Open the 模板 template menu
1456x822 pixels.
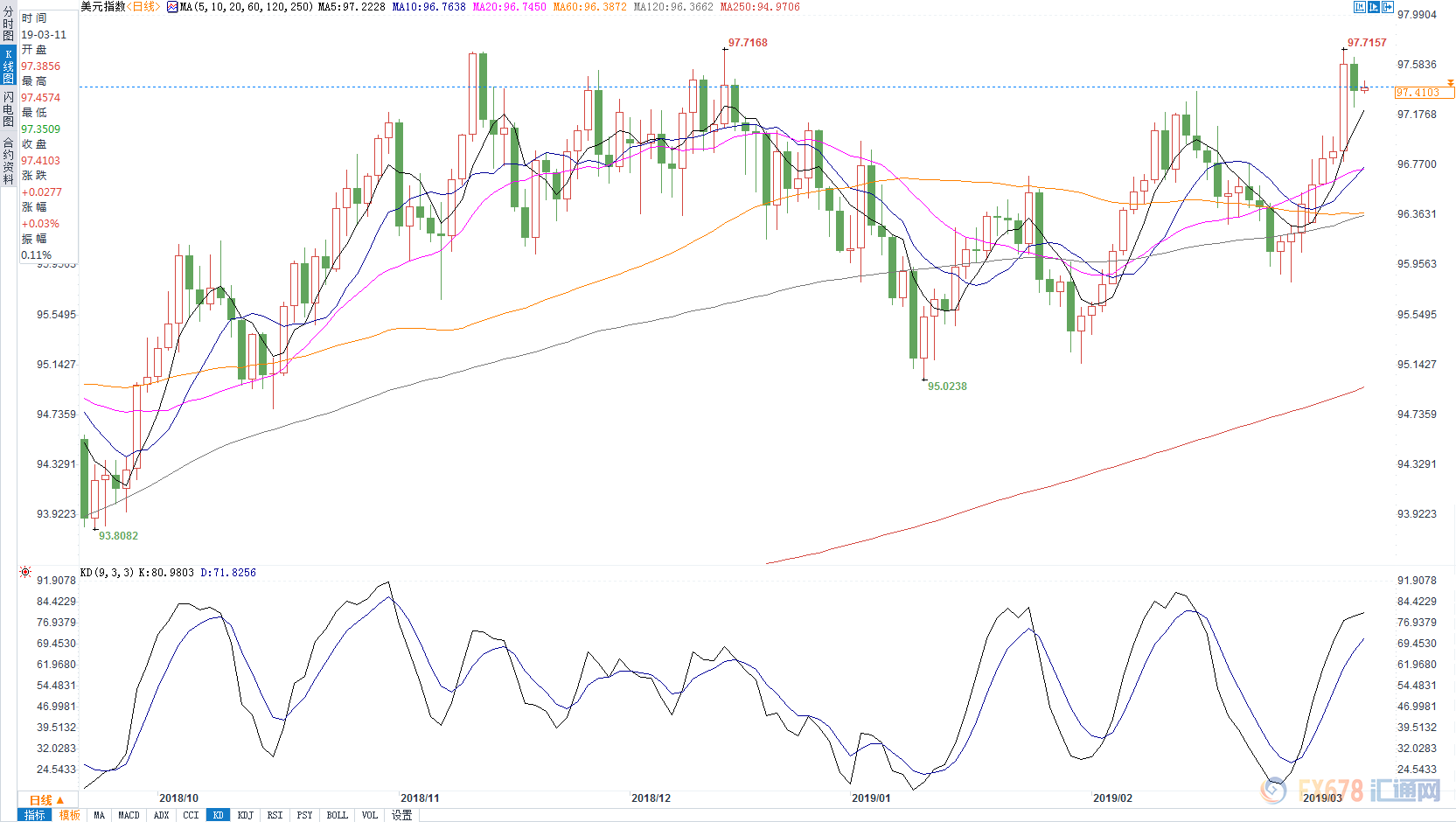click(70, 815)
